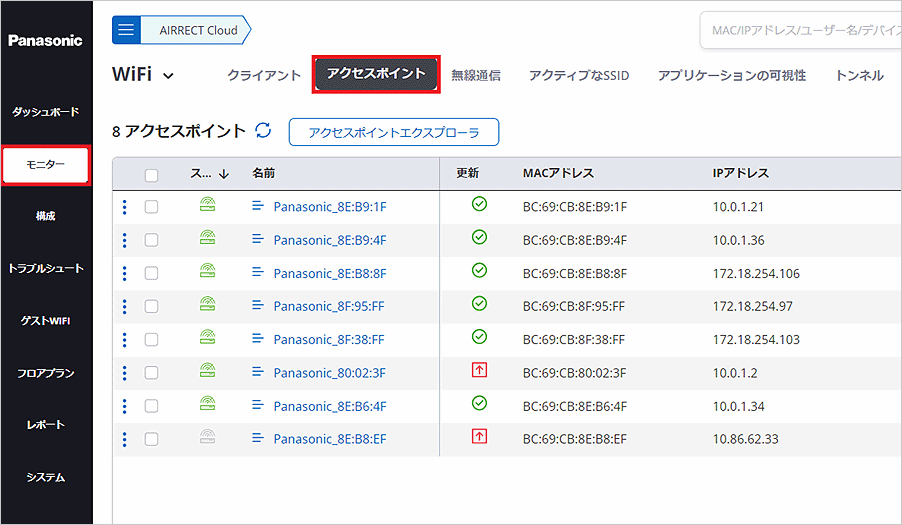Expand the WiFi dropdown chevron
Image resolution: width=902 pixels, height=525 pixels.
point(168,76)
